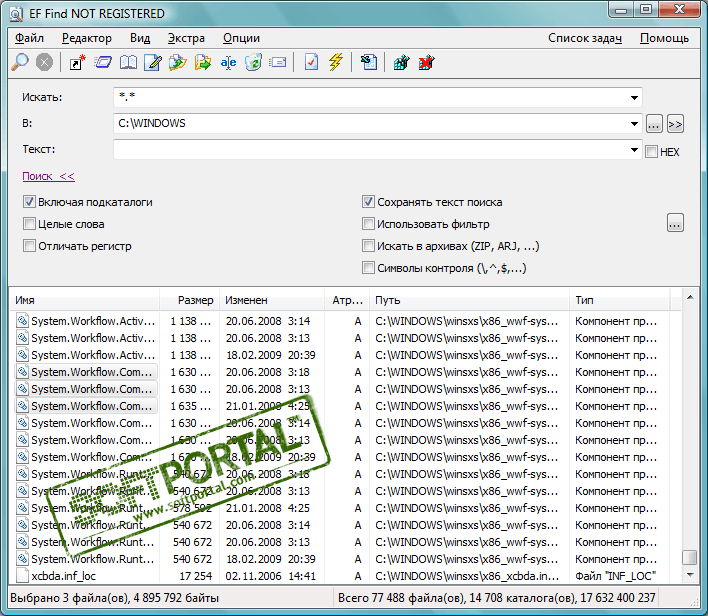708x616 pixels.
Task: Click the results scroll down arrow
Action: pos(689,574)
